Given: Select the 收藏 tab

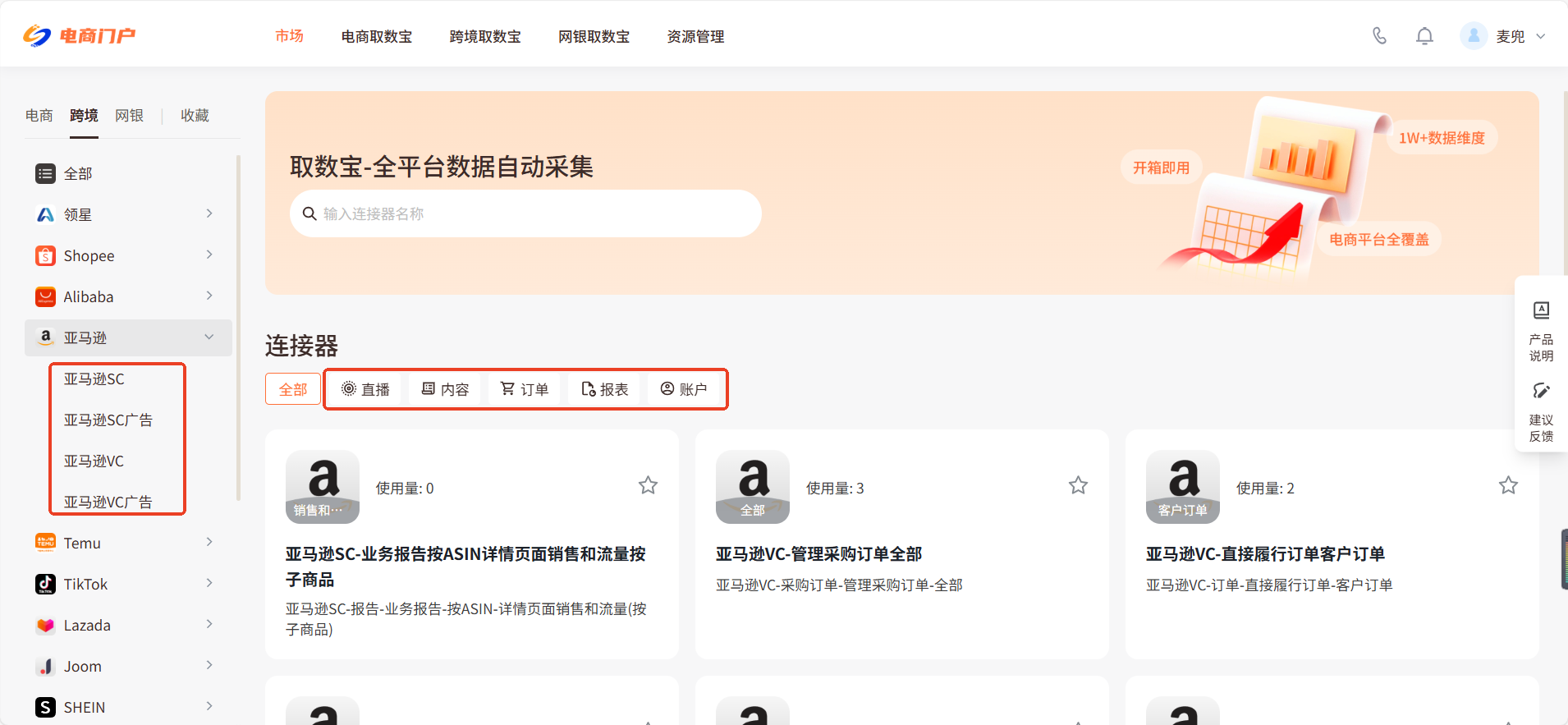Looking at the screenshot, I should tap(195, 116).
